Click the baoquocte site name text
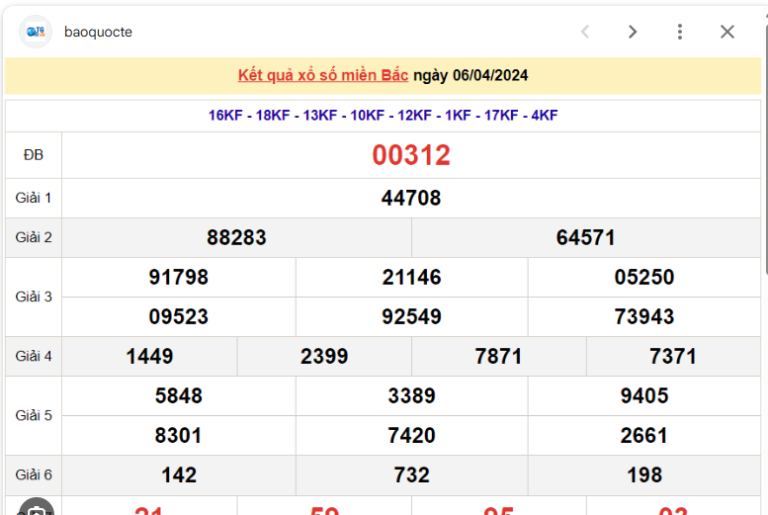Viewport: 768px width, 515px height. click(x=98, y=32)
